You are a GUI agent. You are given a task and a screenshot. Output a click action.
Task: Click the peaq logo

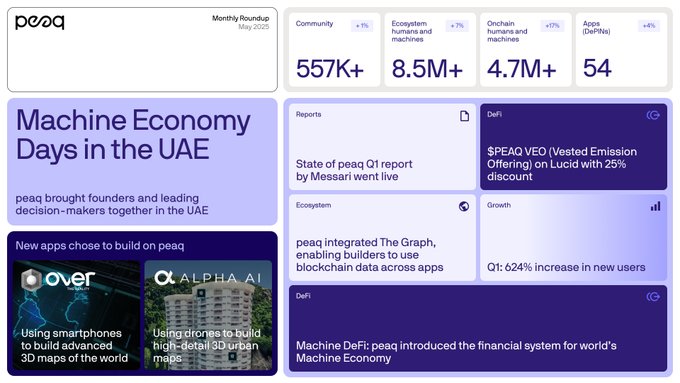click(39, 22)
